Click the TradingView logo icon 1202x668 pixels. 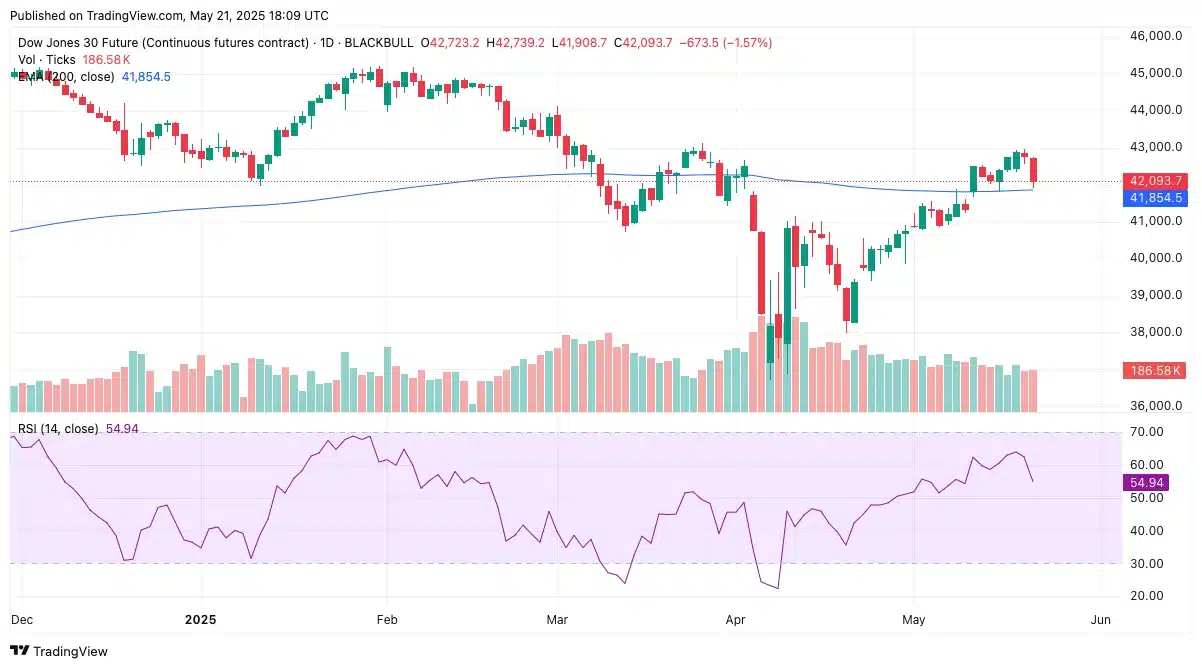coord(19,651)
